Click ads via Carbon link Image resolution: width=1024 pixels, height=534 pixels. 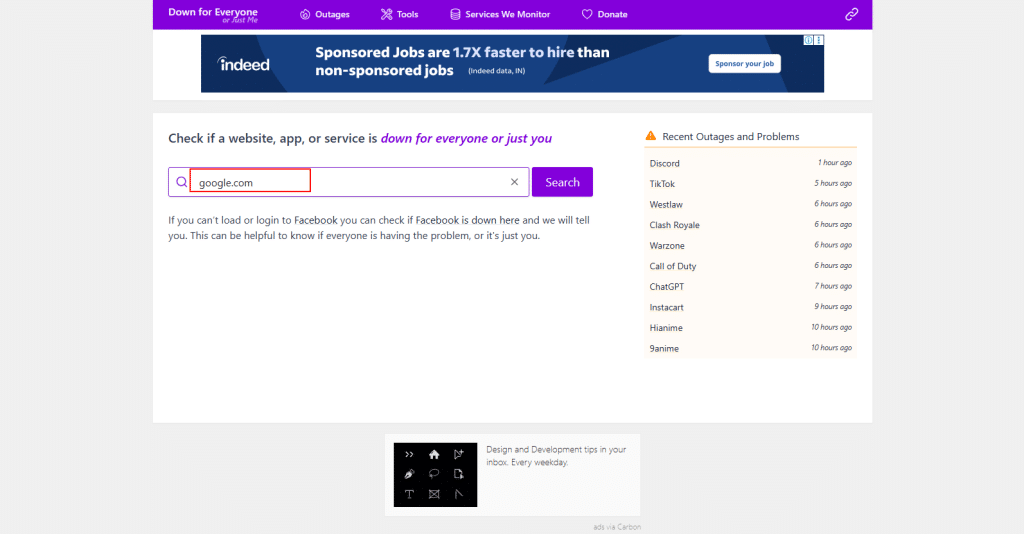point(617,527)
